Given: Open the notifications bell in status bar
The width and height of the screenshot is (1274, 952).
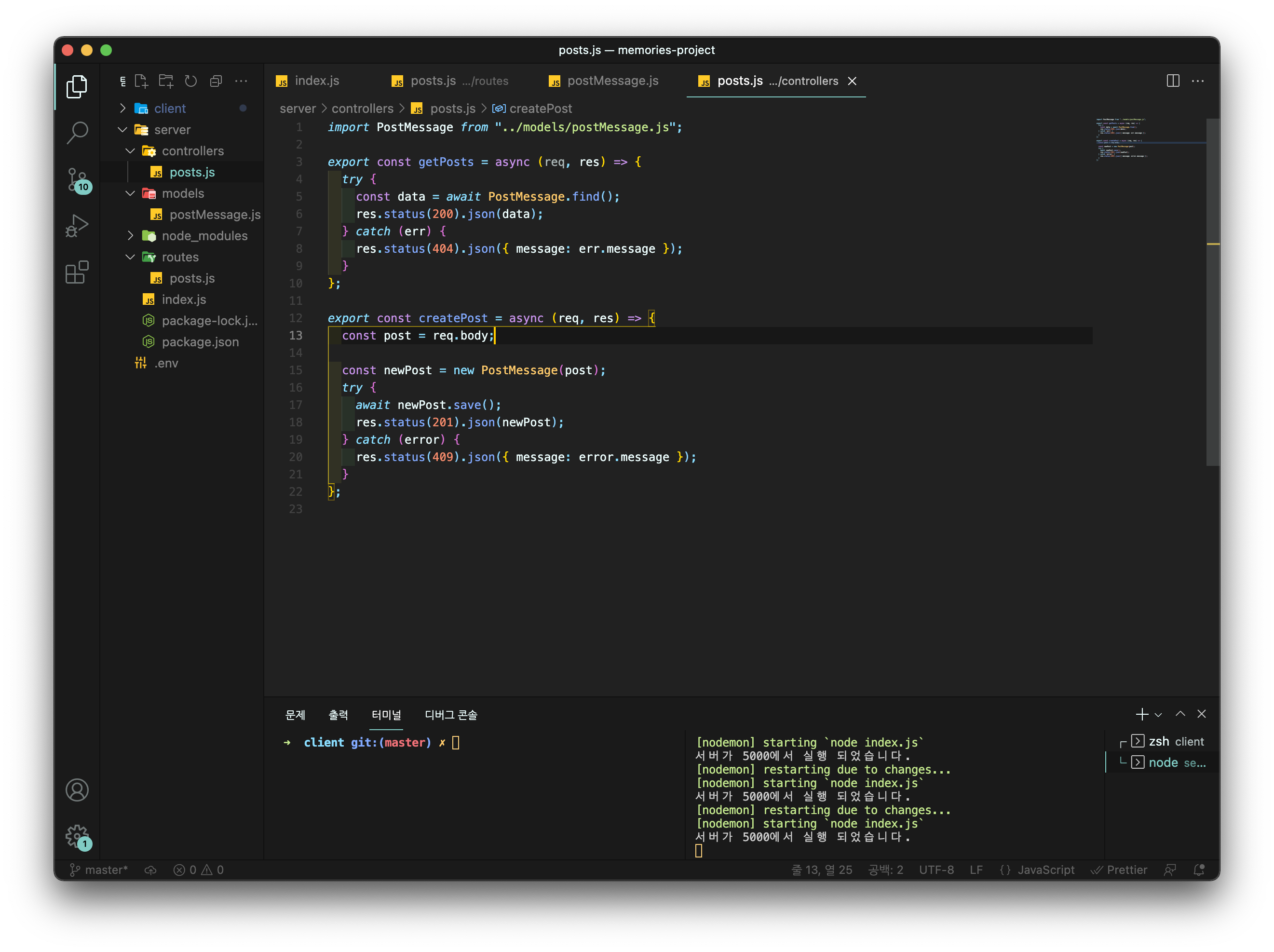Looking at the screenshot, I should click(1199, 870).
